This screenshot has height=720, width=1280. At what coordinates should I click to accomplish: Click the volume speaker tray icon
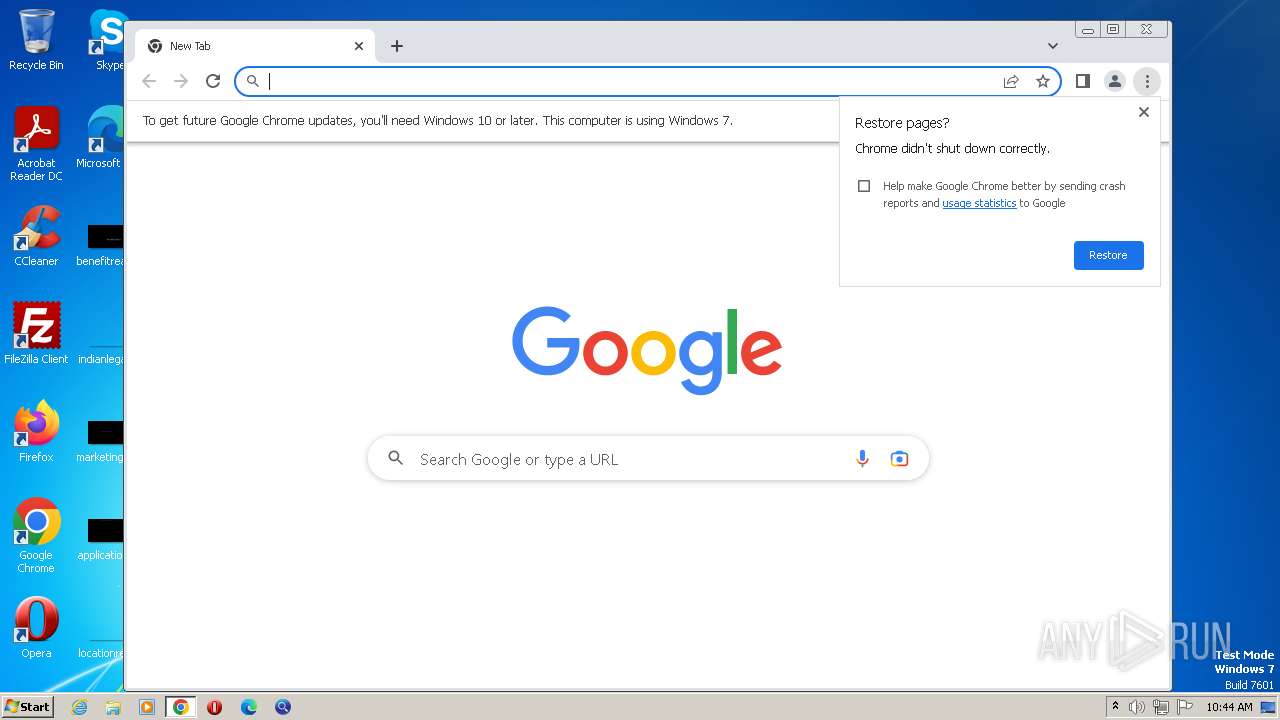coord(1137,707)
